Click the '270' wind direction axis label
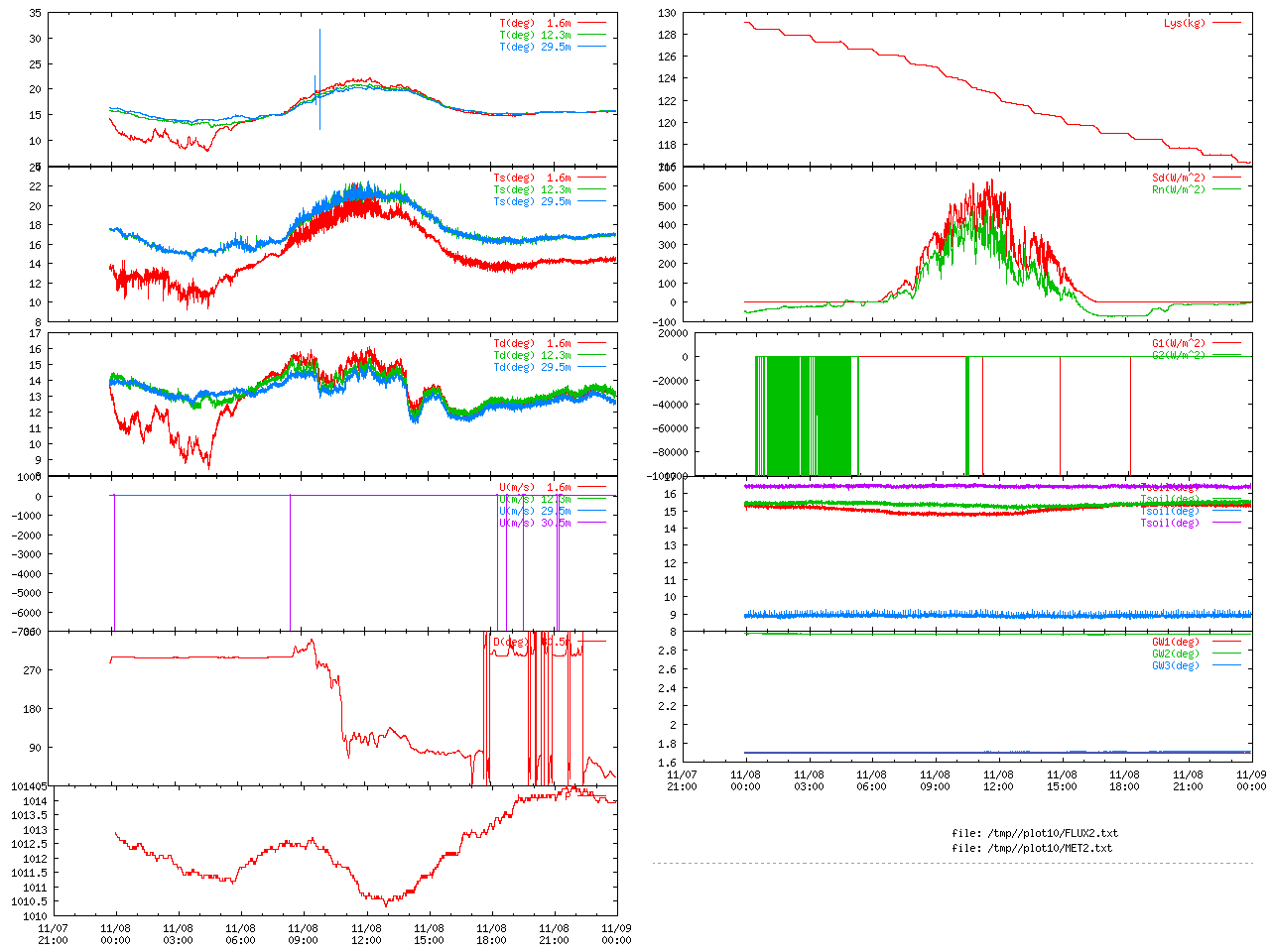 click(33, 671)
